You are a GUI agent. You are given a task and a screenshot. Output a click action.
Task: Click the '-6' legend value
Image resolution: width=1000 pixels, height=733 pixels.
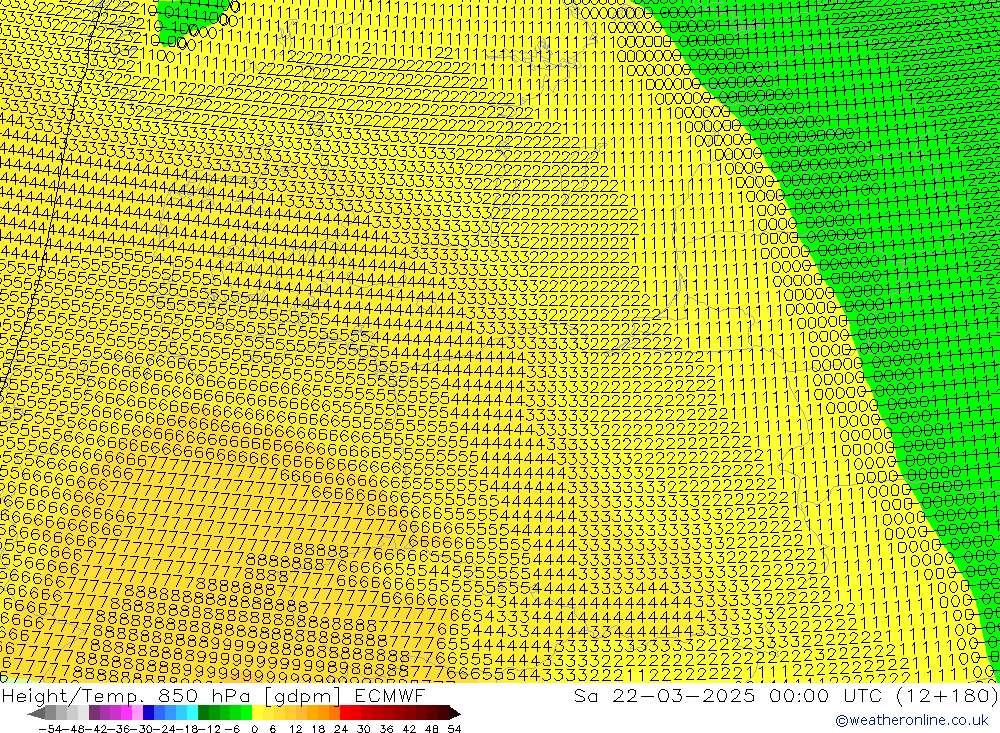tap(232, 729)
